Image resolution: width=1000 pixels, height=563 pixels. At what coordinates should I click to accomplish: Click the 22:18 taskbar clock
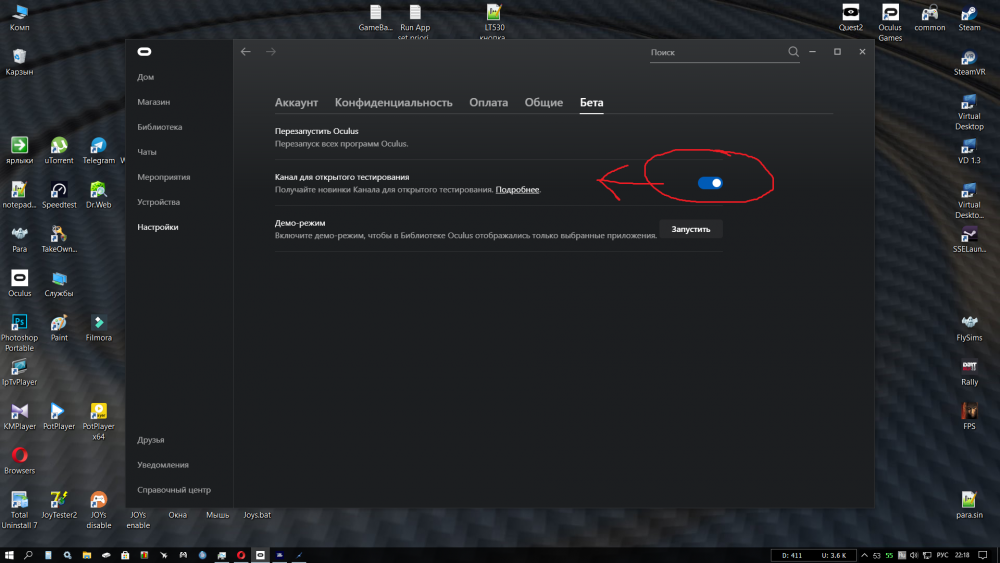click(962, 555)
